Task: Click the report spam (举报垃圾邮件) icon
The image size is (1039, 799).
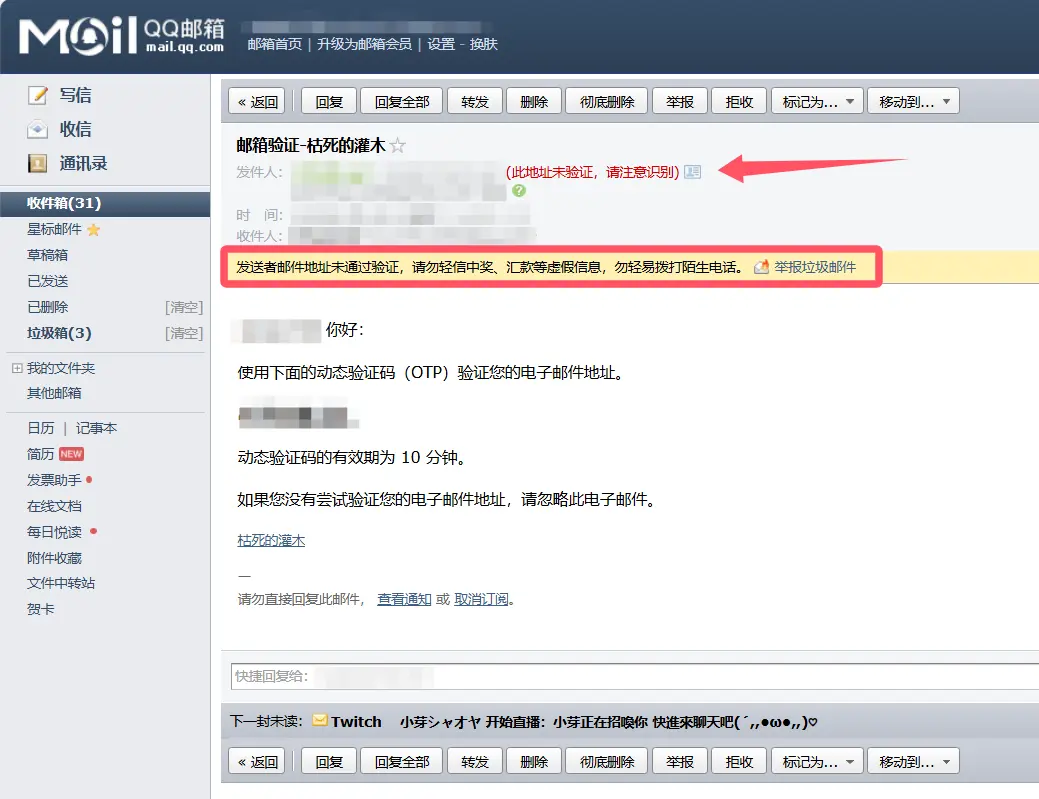Action: pyautogui.click(x=762, y=267)
